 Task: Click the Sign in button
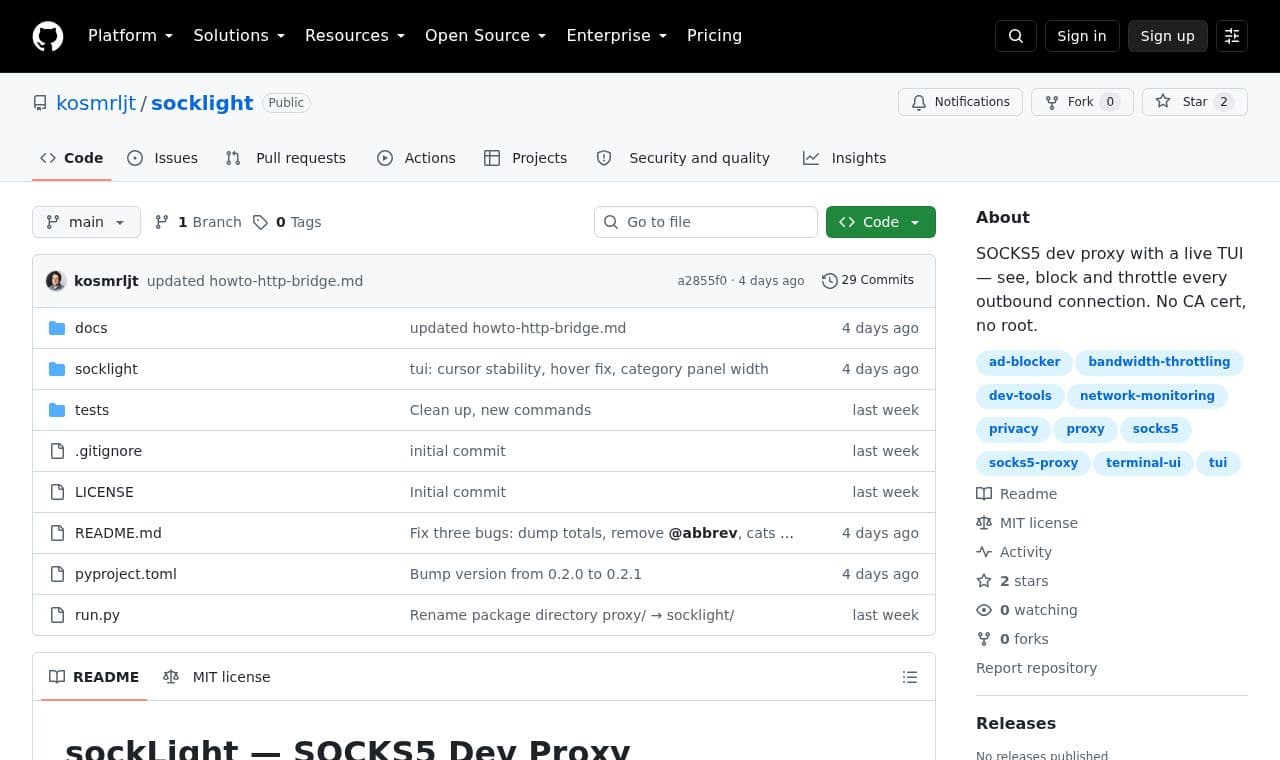point(1082,36)
